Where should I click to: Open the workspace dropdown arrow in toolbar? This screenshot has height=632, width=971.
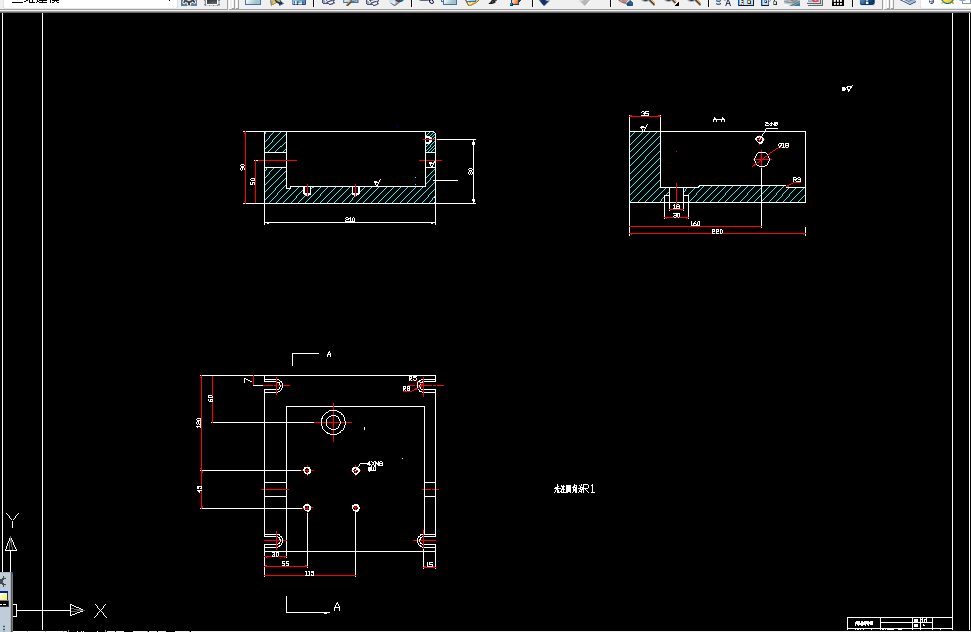tap(170, 2)
